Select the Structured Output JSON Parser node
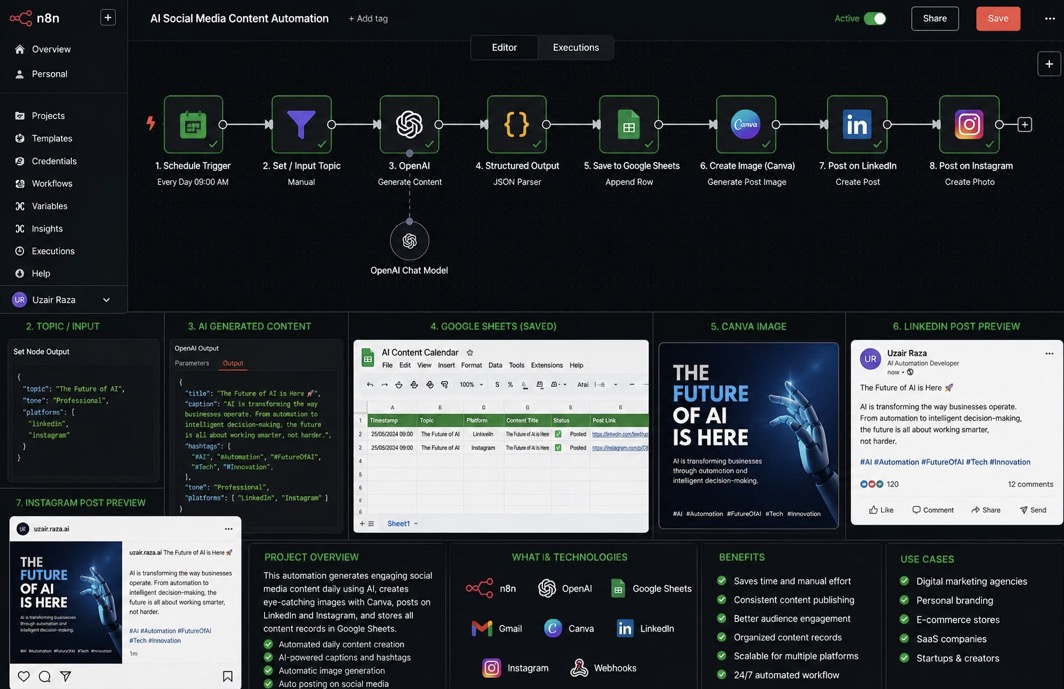This screenshot has width=1064, height=689. (516, 124)
